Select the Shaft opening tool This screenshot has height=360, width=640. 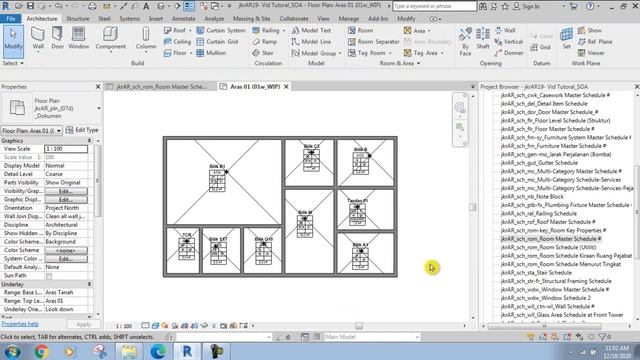[483, 39]
